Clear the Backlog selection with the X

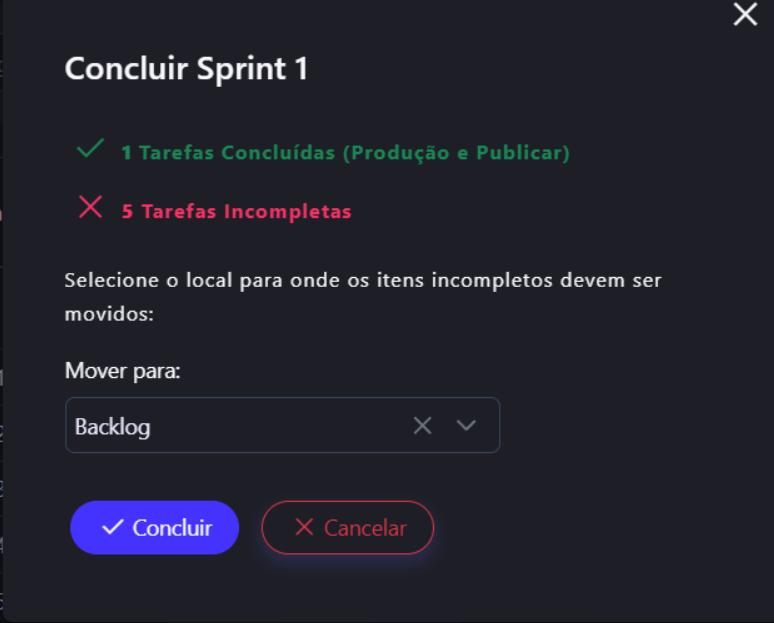tap(423, 426)
